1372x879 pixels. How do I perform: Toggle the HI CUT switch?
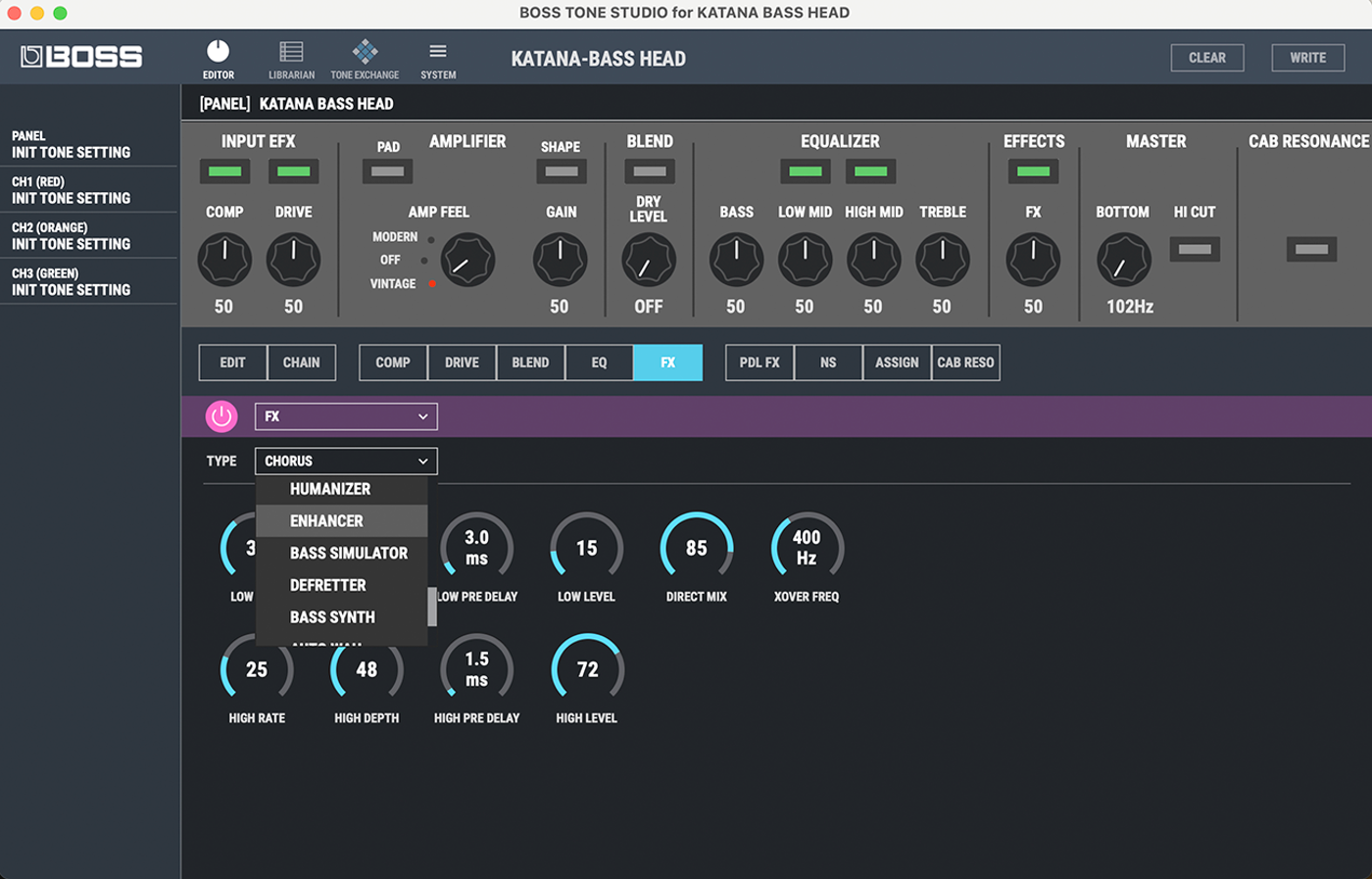click(1195, 249)
